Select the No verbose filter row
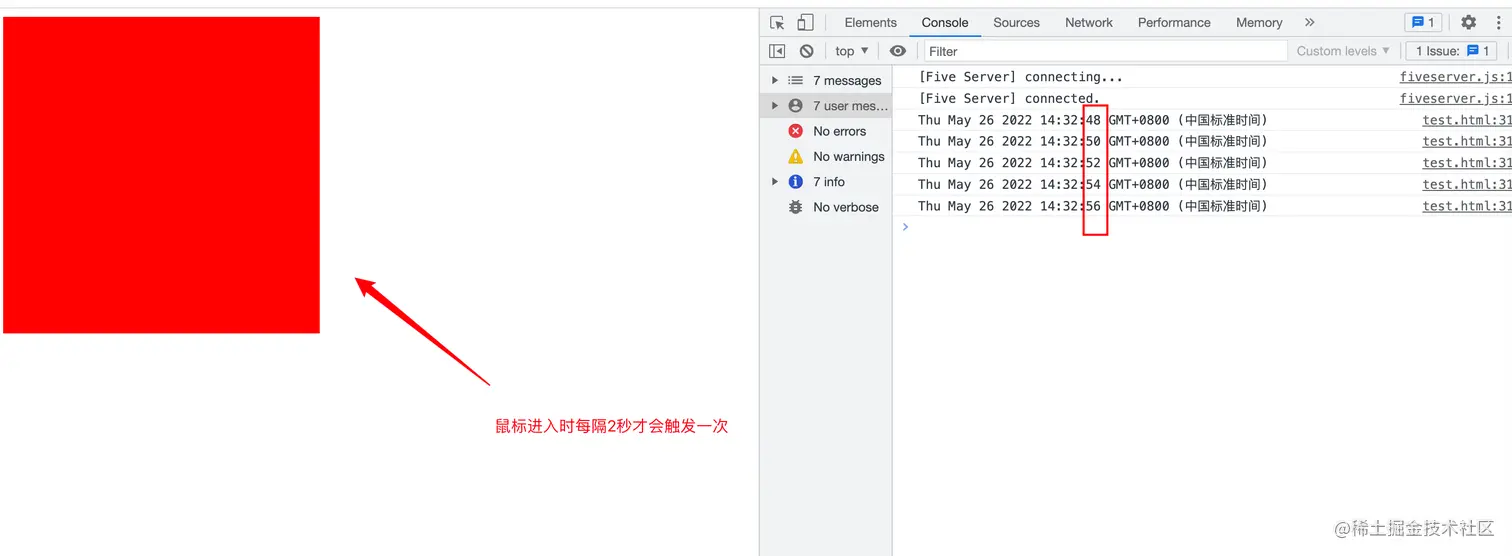 tap(826, 207)
